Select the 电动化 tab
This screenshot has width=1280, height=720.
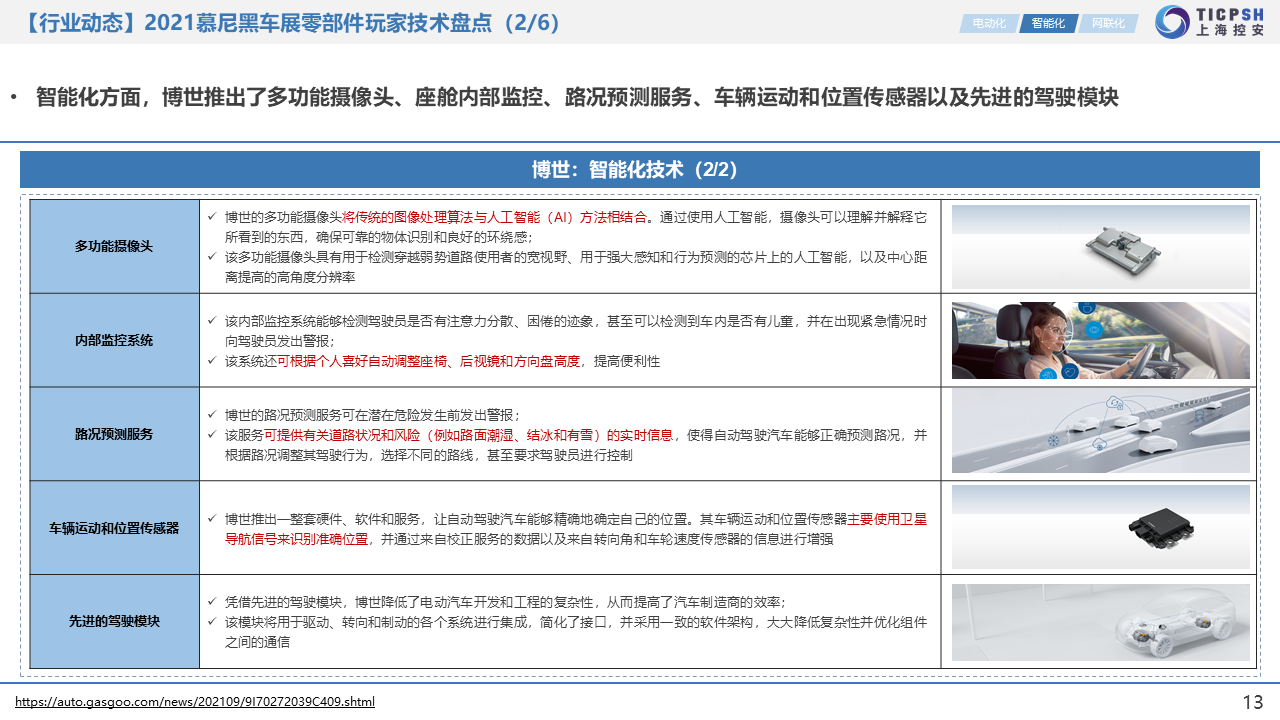pos(988,23)
